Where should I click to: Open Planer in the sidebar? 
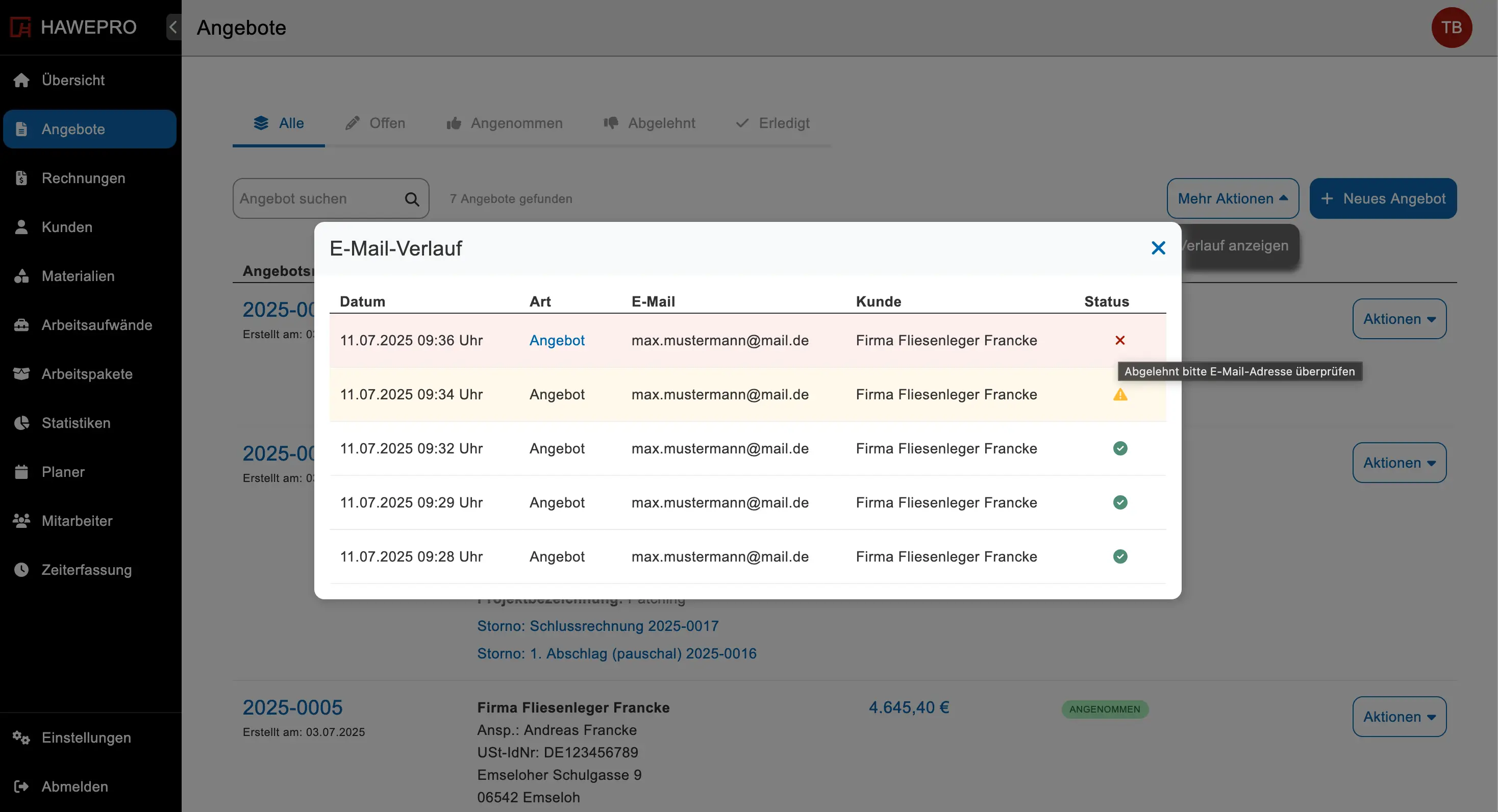pyautogui.click(x=90, y=471)
